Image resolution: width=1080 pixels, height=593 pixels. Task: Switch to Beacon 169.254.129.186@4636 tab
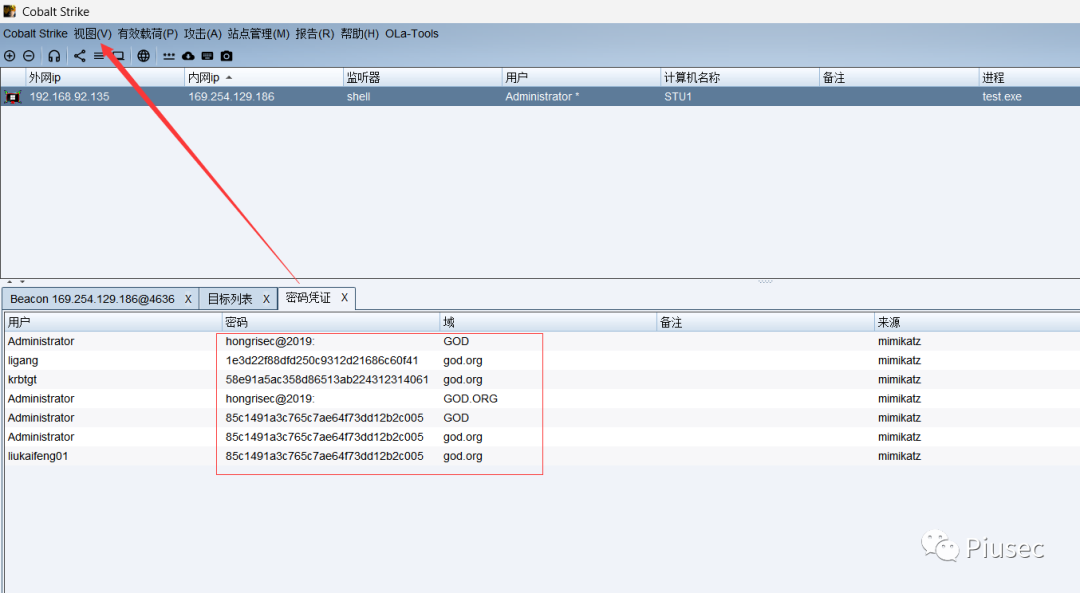(92, 299)
